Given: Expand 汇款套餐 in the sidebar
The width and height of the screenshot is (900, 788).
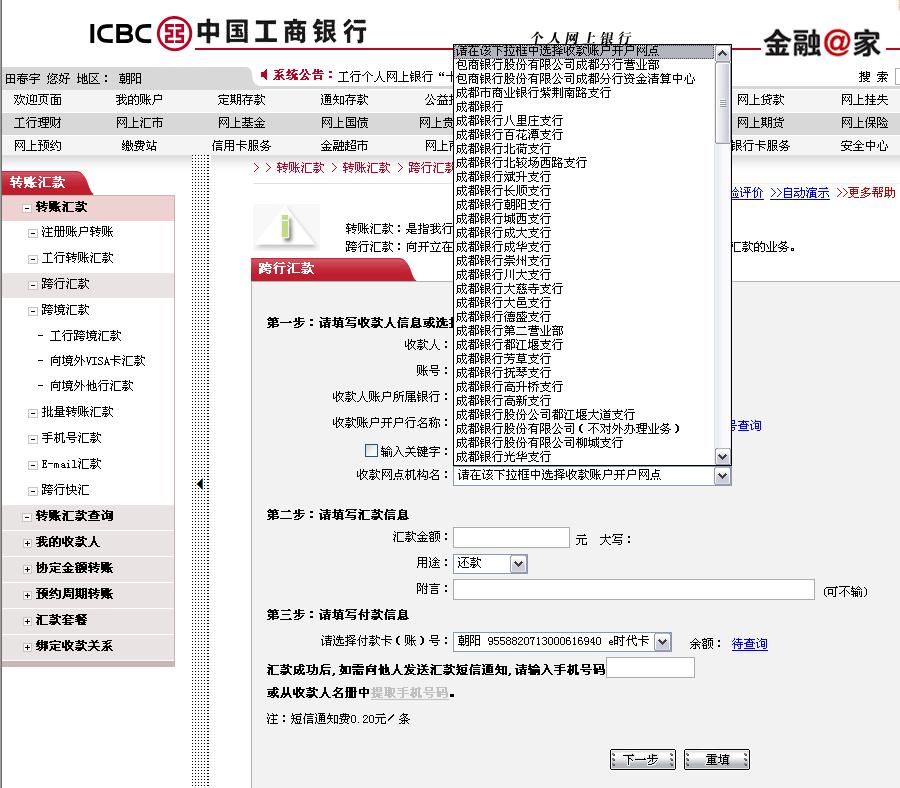Looking at the screenshot, I should 27,621.
